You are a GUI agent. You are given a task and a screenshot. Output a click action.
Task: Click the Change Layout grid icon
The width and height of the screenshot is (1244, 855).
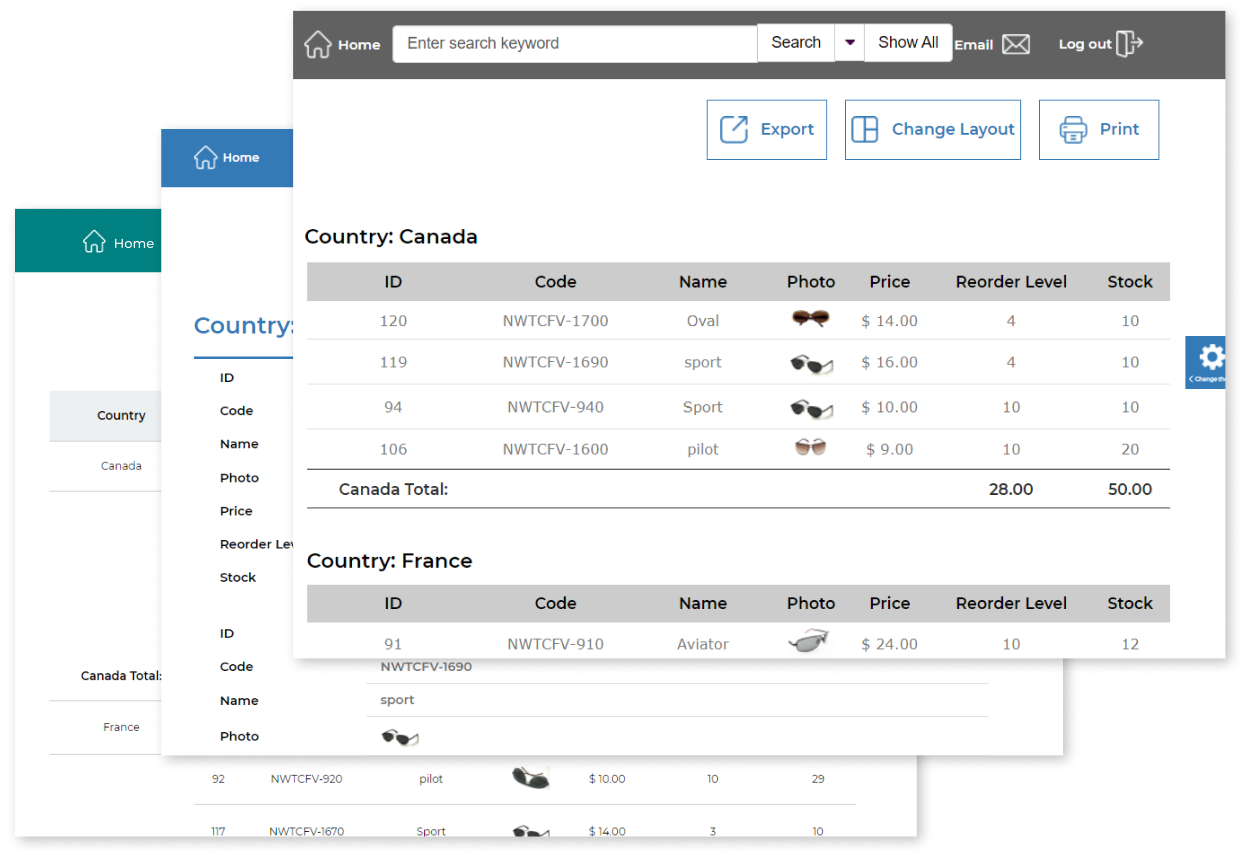864,128
